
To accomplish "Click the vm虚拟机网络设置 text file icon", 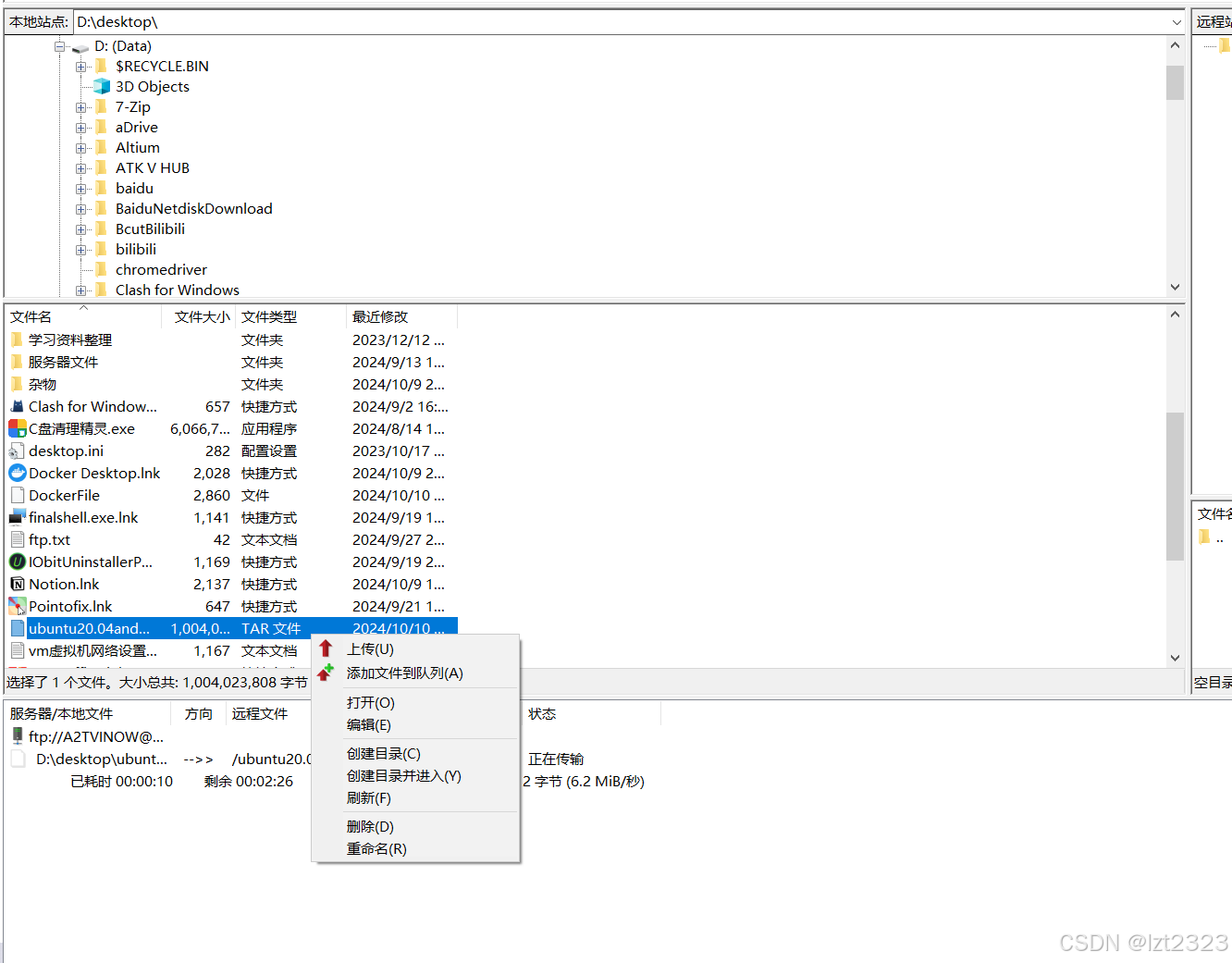I will pyautogui.click(x=18, y=650).
